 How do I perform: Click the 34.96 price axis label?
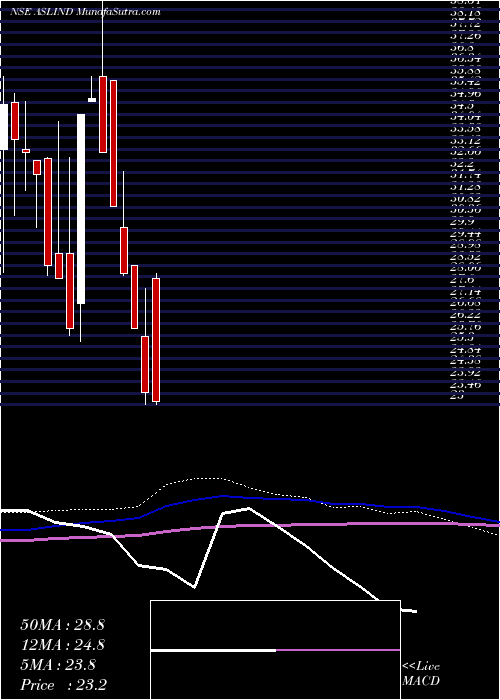(x=466, y=94)
